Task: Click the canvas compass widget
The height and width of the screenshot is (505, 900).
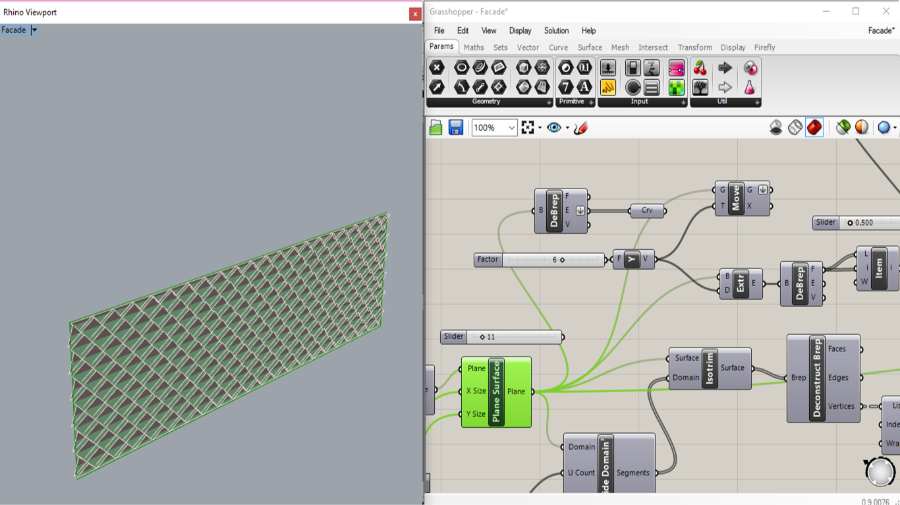Action: click(880, 472)
